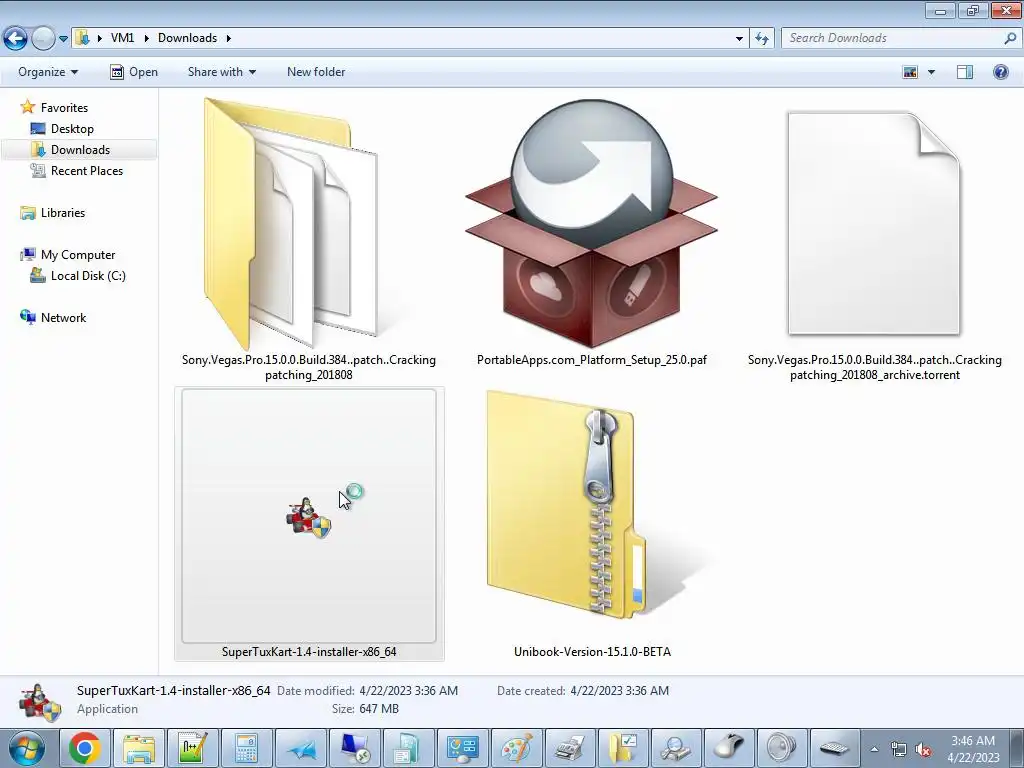Click the network tray icon
1024x768 pixels.
pyautogui.click(x=899, y=749)
